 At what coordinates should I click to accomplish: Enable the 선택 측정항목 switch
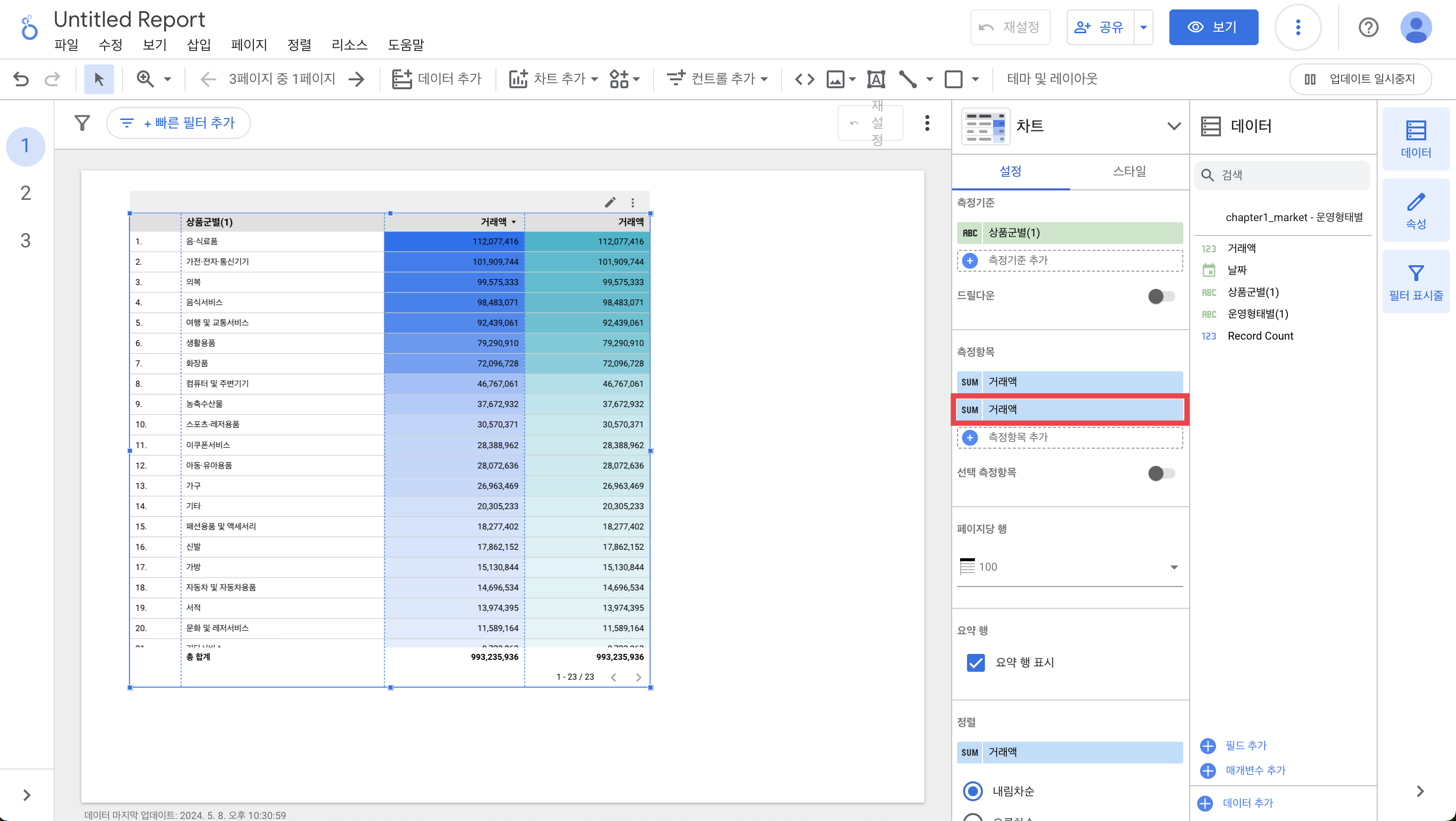1161,473
